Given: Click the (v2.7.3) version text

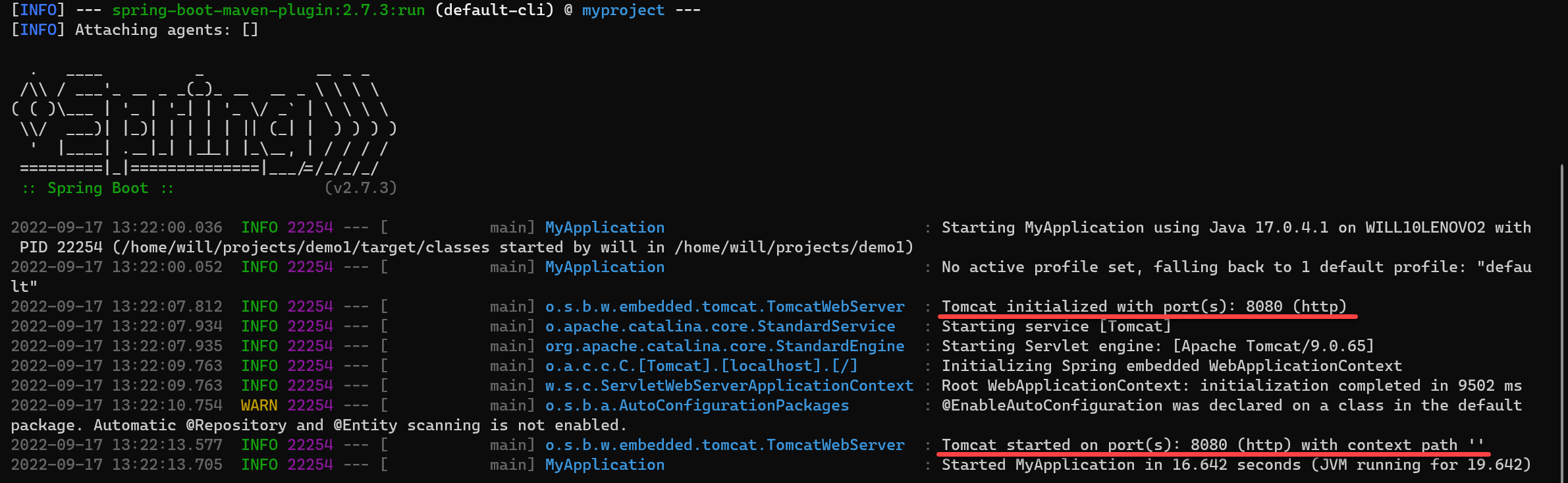Looking at the screenshot, I should click(360, 188).
